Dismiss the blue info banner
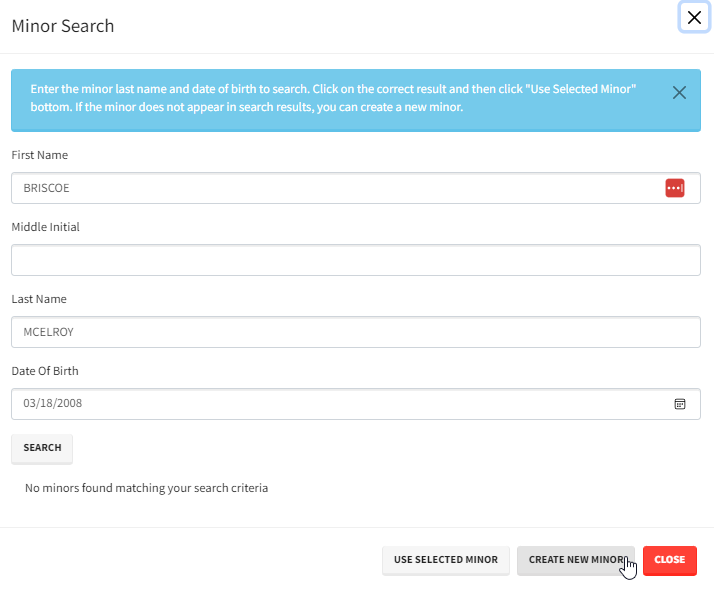714x590 pixels. [x=679, y=93]
